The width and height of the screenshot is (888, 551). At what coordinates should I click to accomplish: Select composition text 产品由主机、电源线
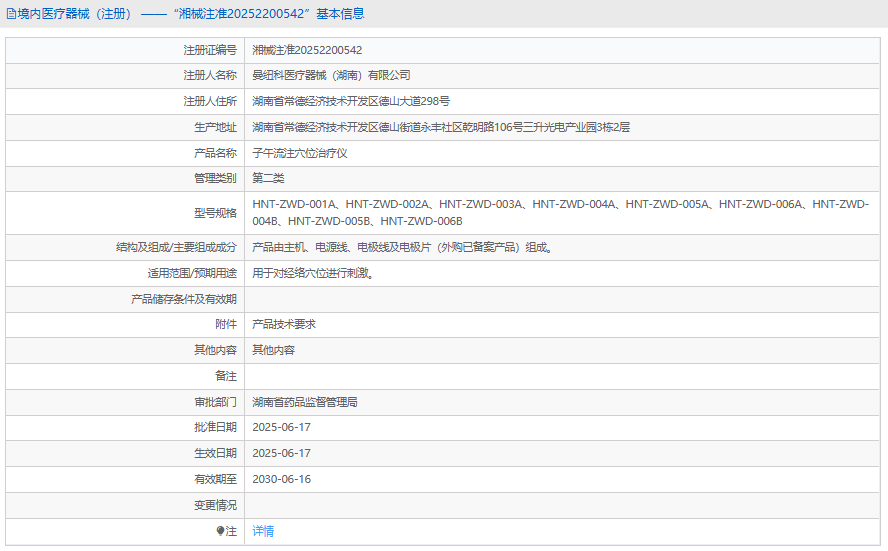click(x=402, y=247)
